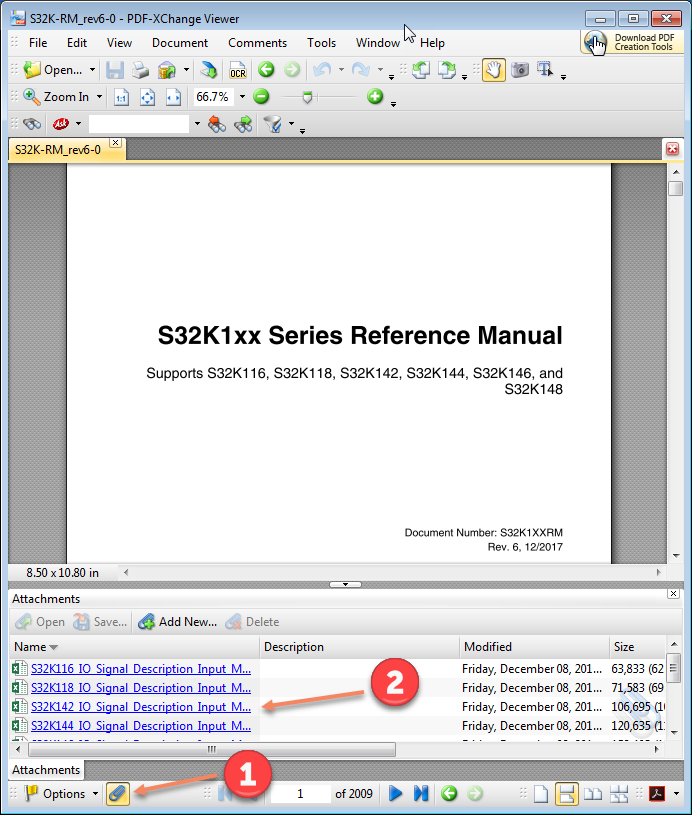Find previous match binoculars icon

pos(217,124)
